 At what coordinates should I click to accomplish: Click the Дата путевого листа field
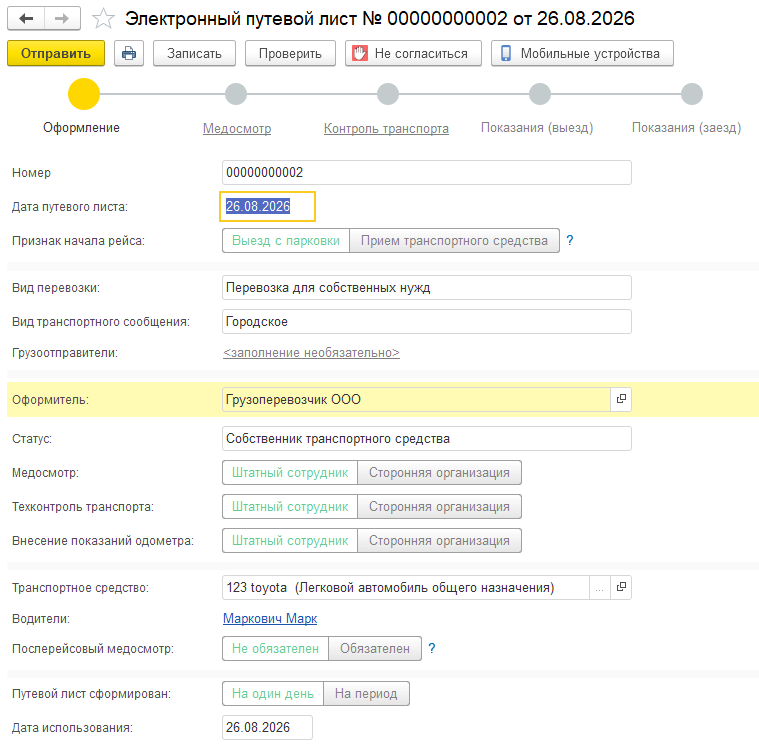[x=267, y=206]
